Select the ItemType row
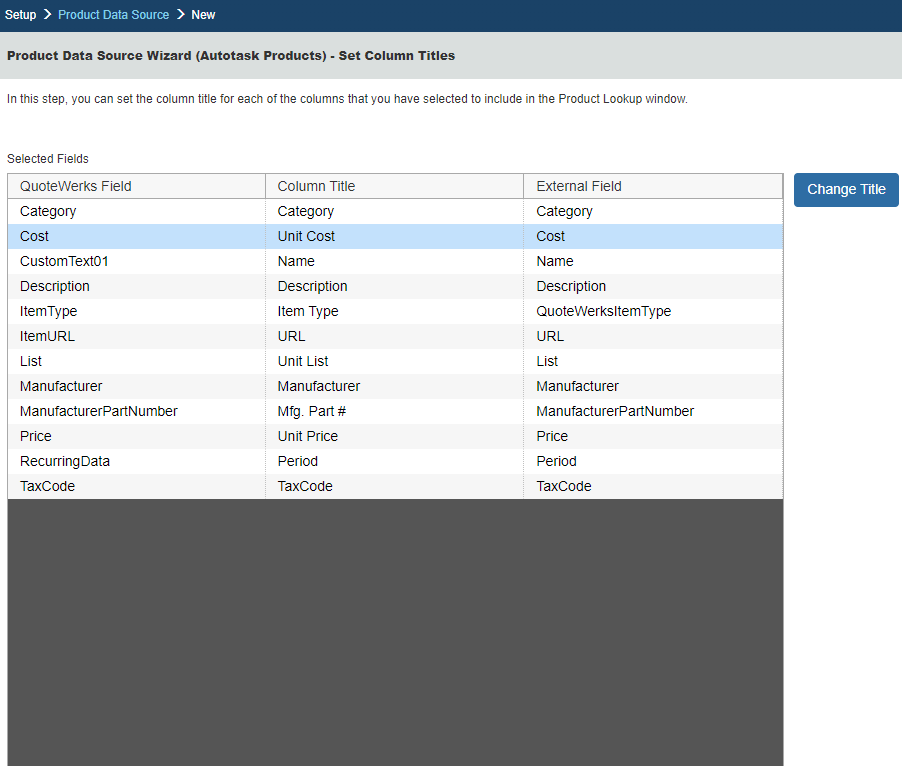Image resolution: width=902 pixels, height=766 pixels. coord(48,312)
